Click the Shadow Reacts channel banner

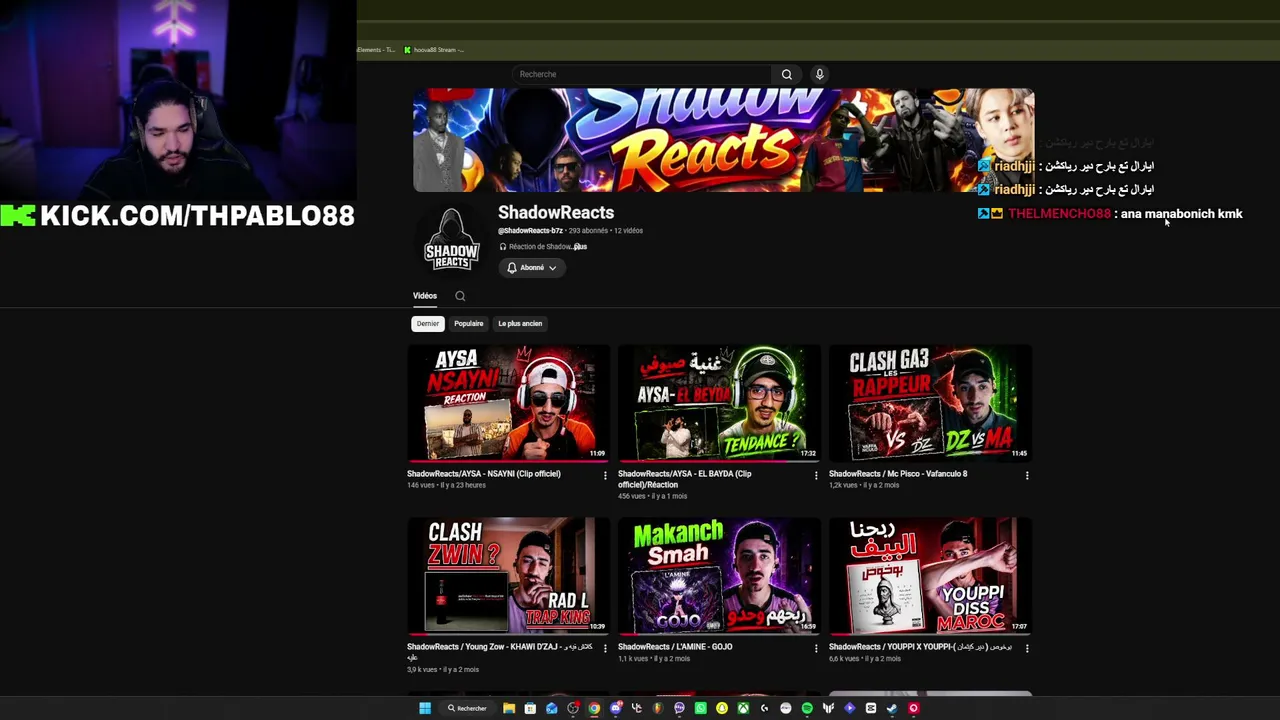click(724, 140)
